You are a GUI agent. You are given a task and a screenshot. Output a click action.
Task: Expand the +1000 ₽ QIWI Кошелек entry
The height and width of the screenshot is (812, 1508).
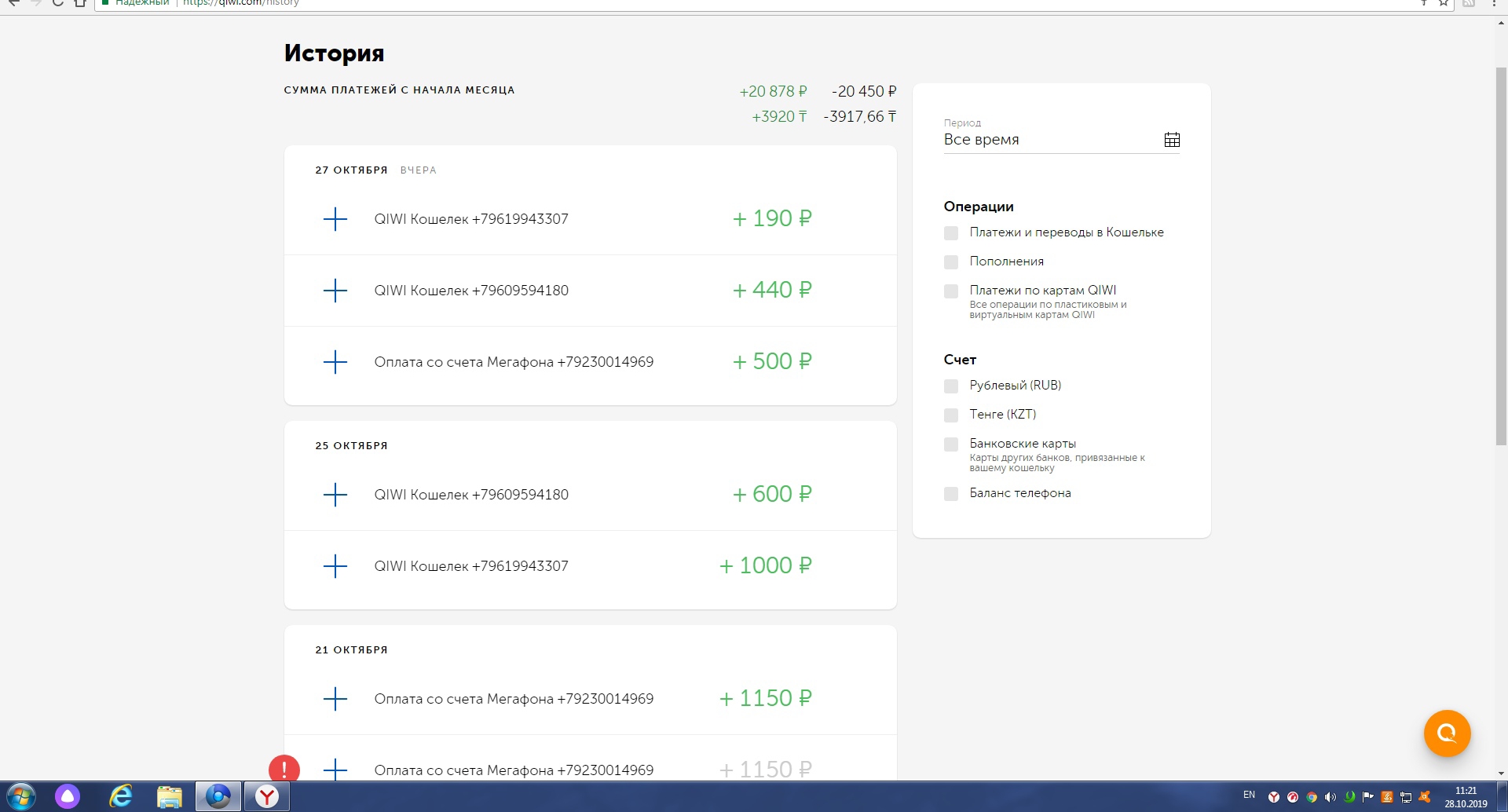335,566
